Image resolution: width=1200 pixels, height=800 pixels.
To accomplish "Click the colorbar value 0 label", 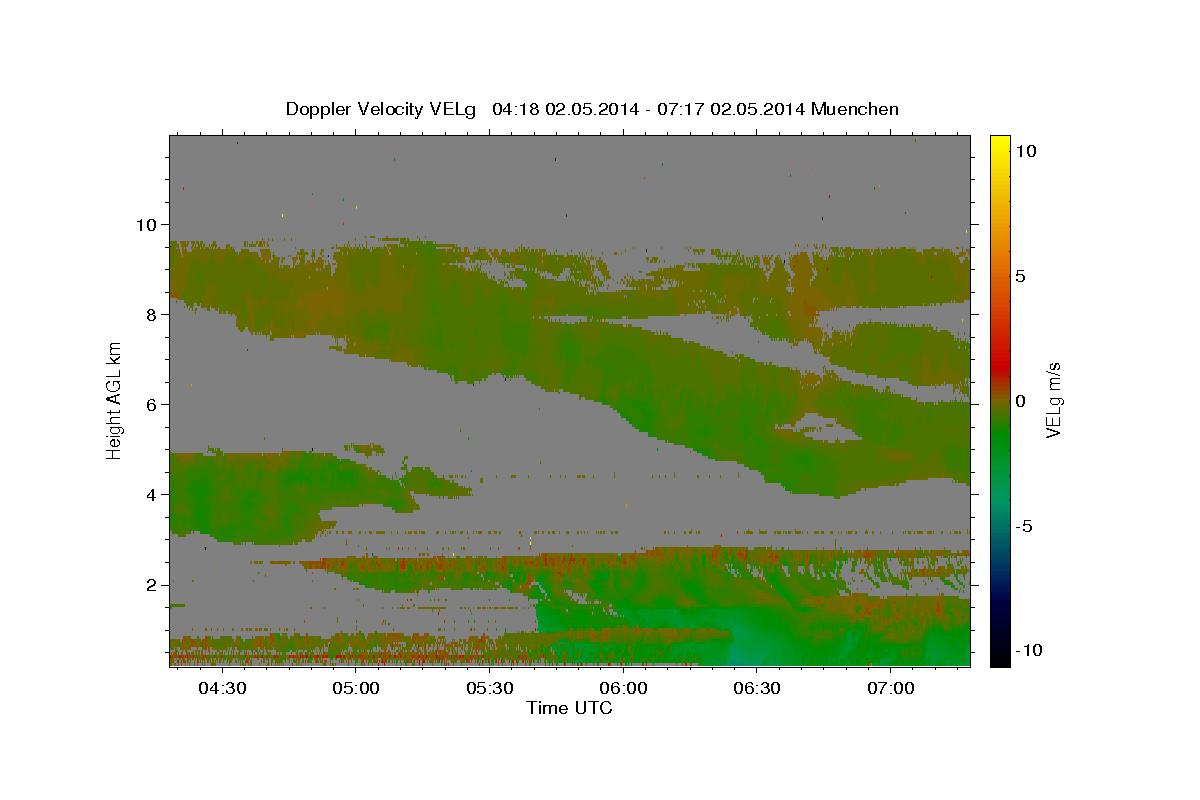I will (x=1021, y=400).
